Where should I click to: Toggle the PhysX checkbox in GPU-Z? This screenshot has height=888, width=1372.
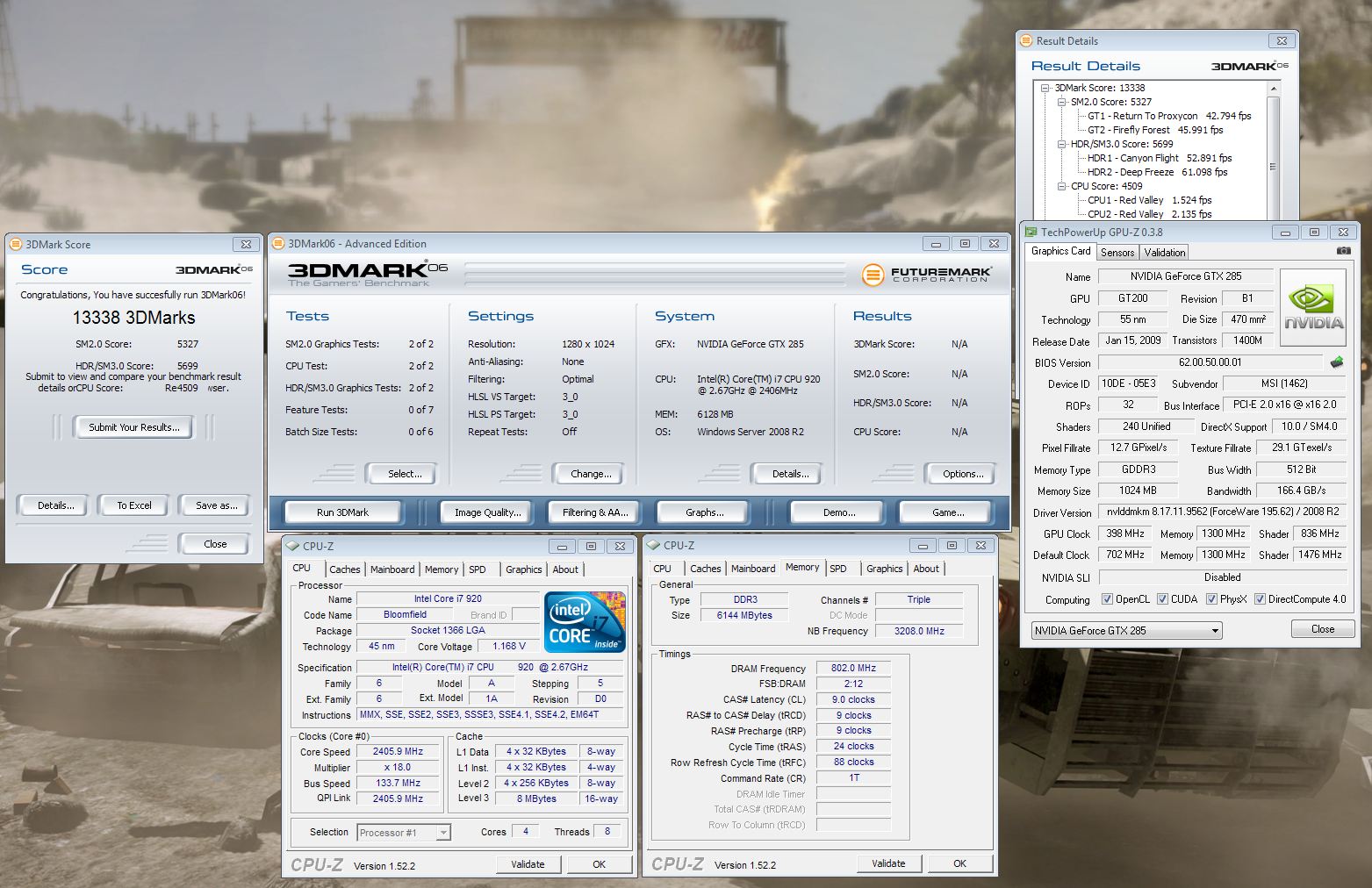1211,599
